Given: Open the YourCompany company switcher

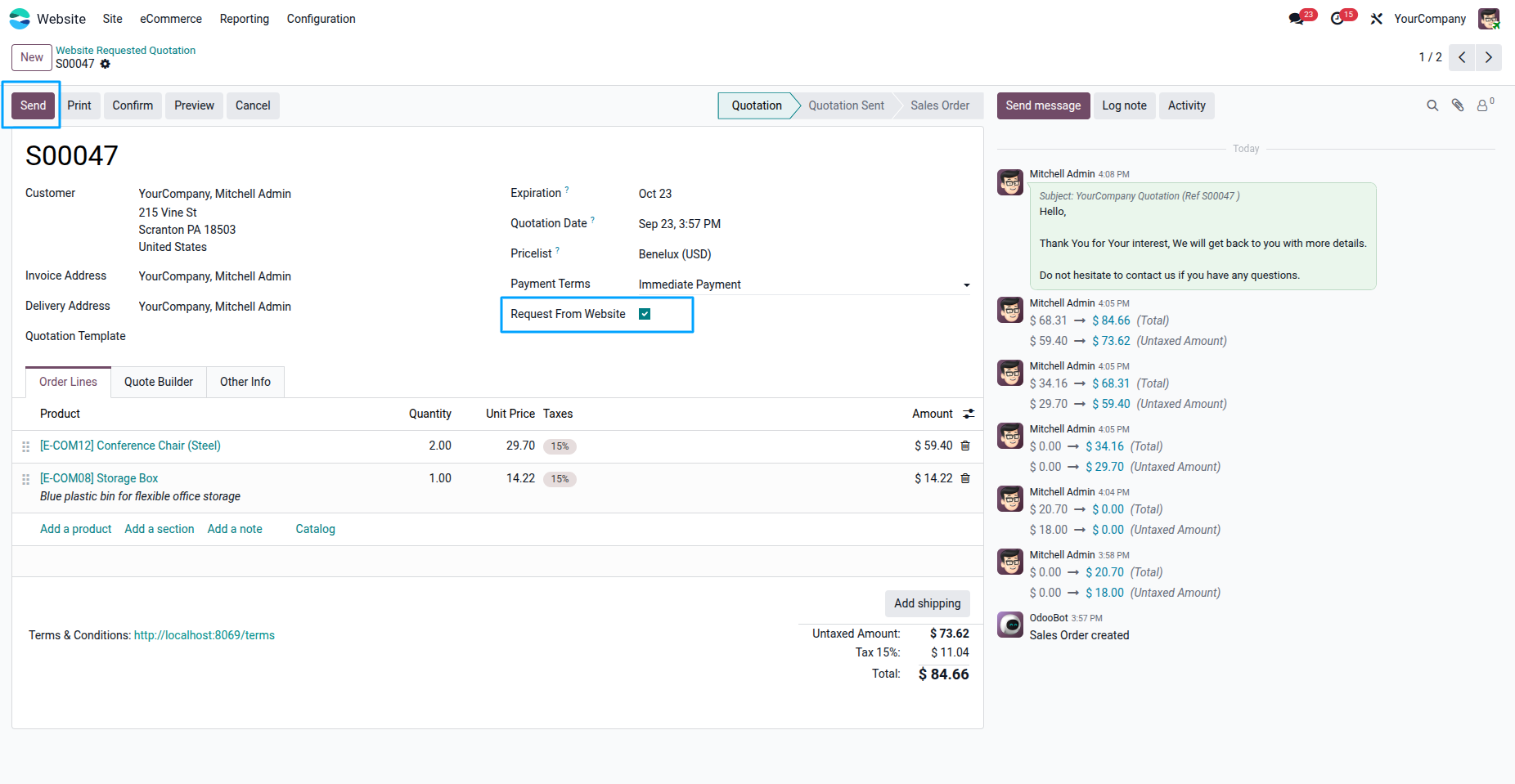Looking at the screenshot, I should coord(1429,19).
